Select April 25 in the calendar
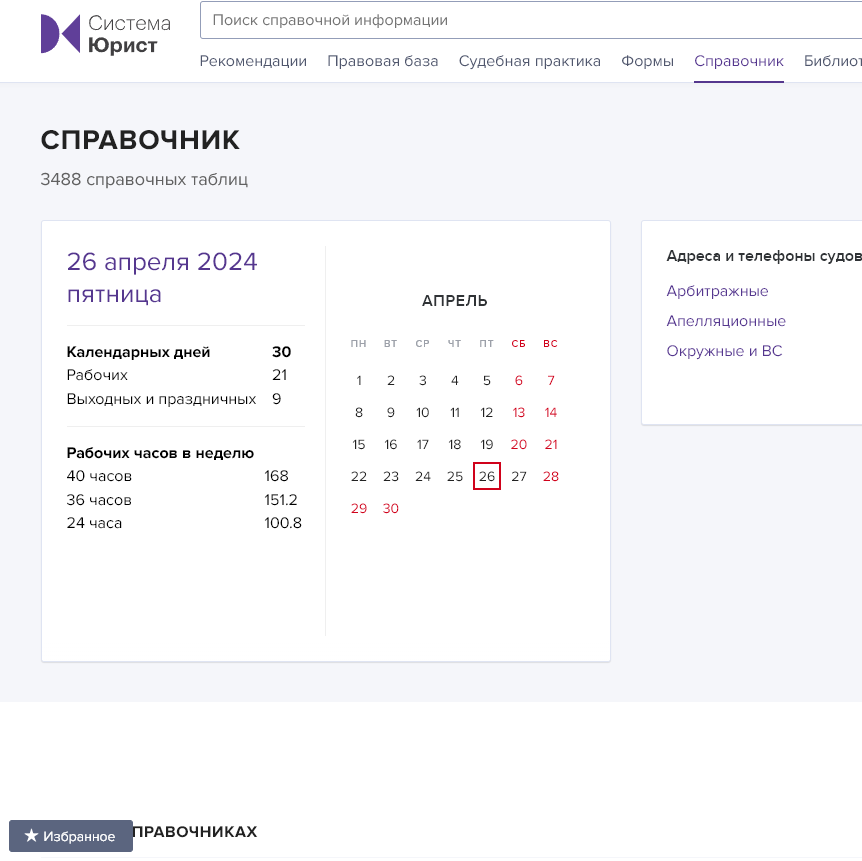 [455, 476]
